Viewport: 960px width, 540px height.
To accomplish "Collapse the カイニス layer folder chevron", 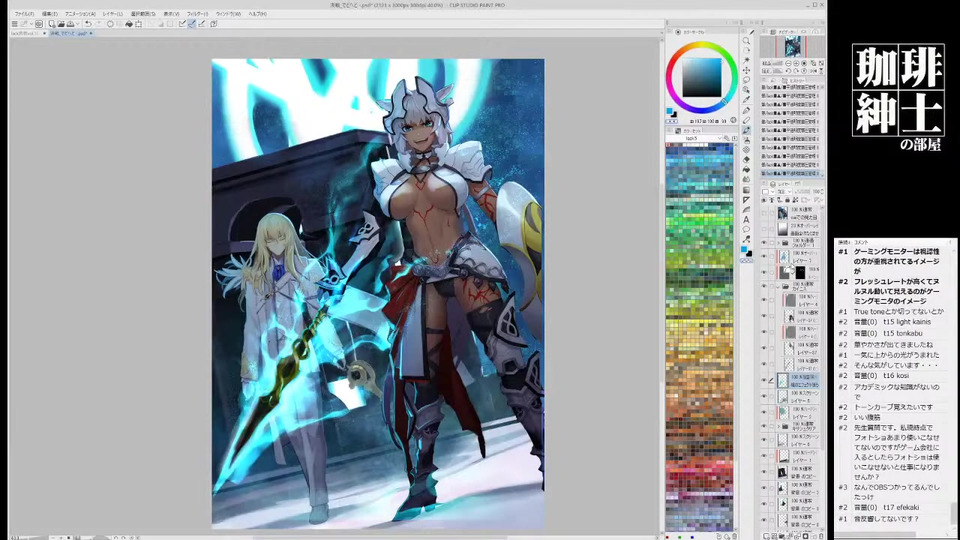I will tap(778, 286).
